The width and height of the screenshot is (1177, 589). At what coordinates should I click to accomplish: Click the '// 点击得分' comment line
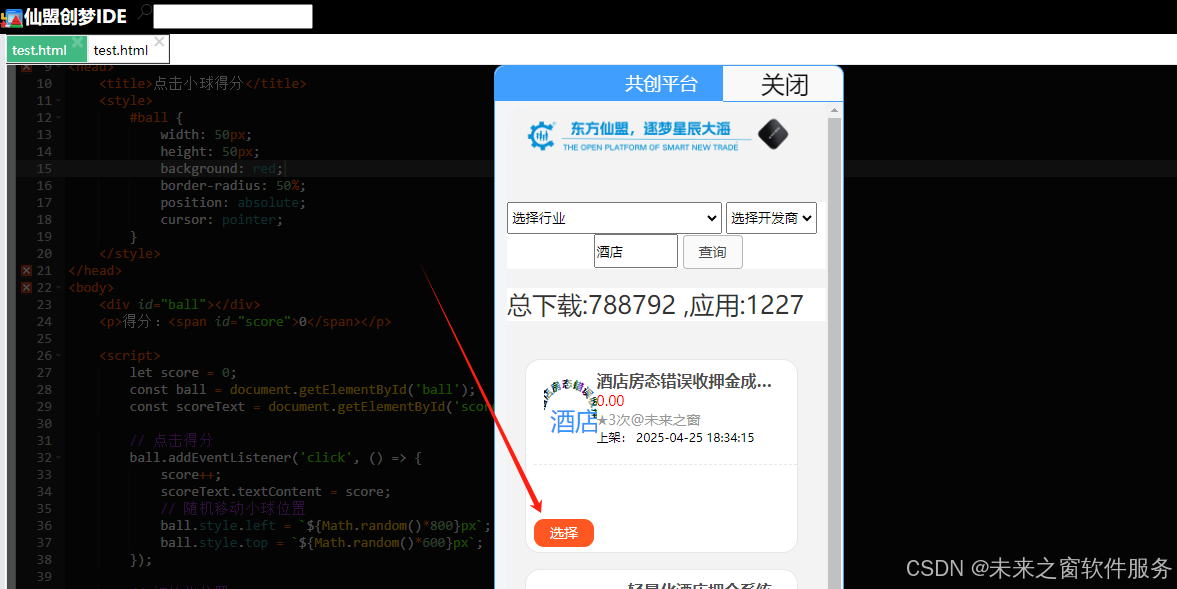click(x=172, y=440)
